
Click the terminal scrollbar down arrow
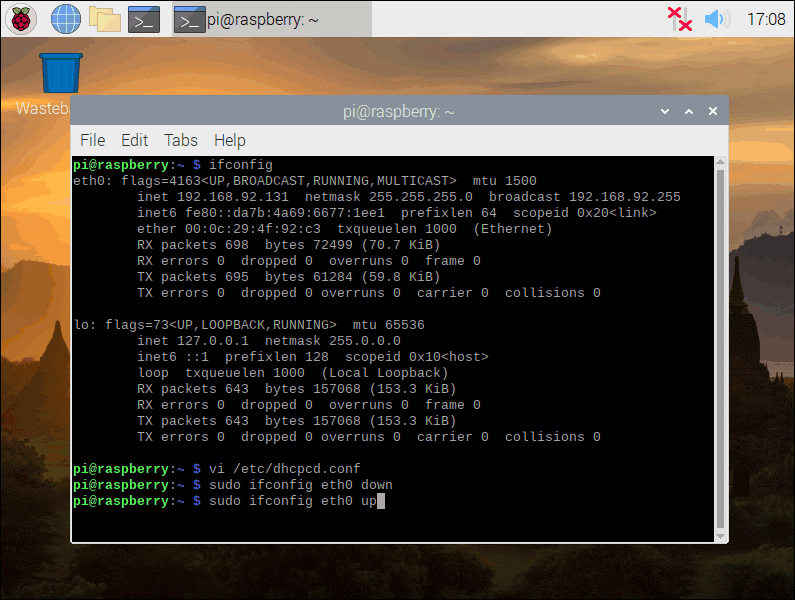(x=720, y=536)
